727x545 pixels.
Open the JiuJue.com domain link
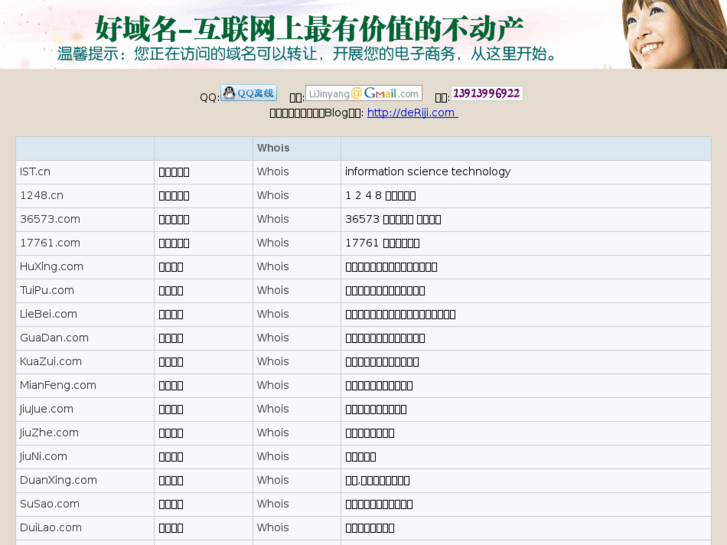tap(46, 409)
